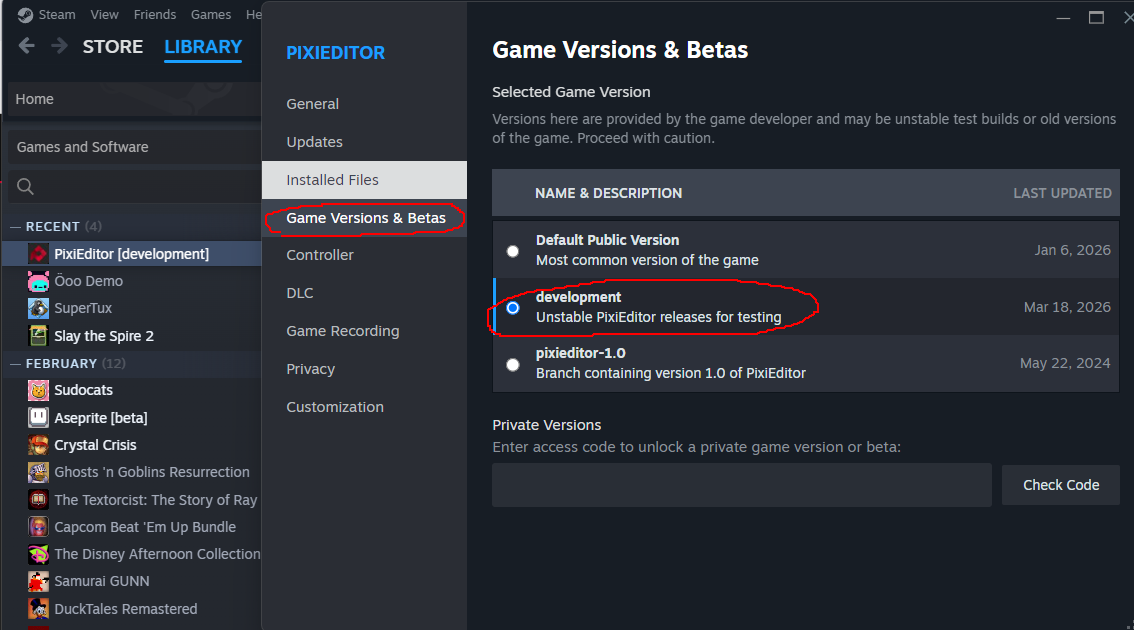Go to the Steam STORE page
This screenshot has width=1134, height=630.
pyautogui.click(x=113, y=47)
